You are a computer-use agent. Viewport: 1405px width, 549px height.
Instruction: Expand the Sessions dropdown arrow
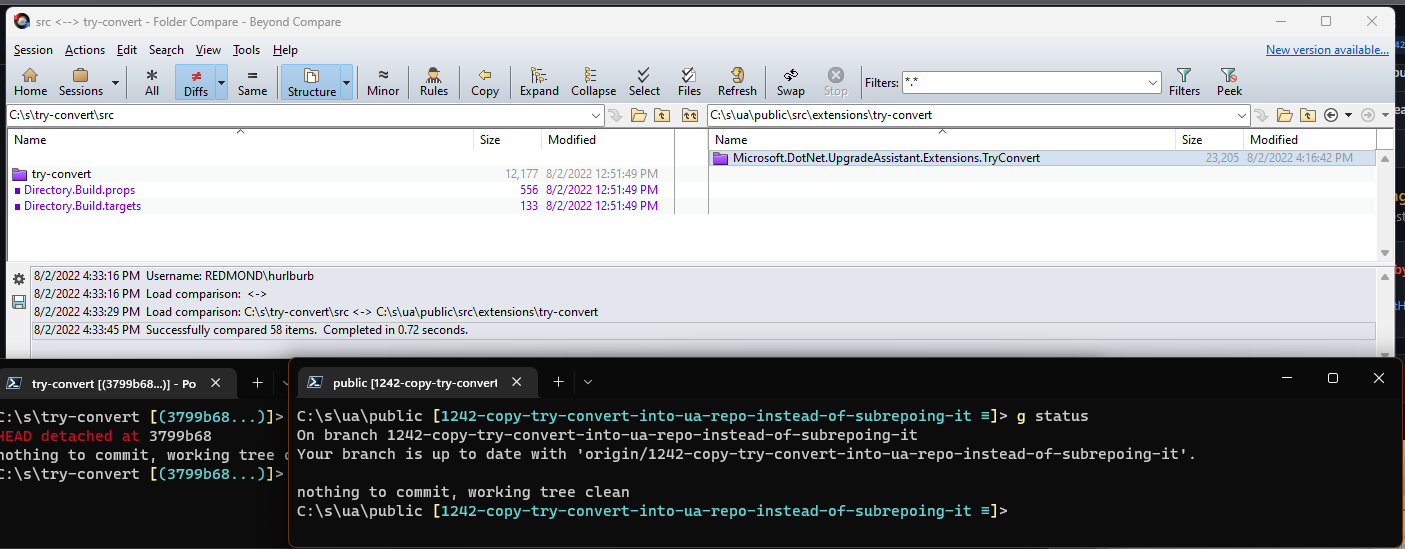point(115,82)
